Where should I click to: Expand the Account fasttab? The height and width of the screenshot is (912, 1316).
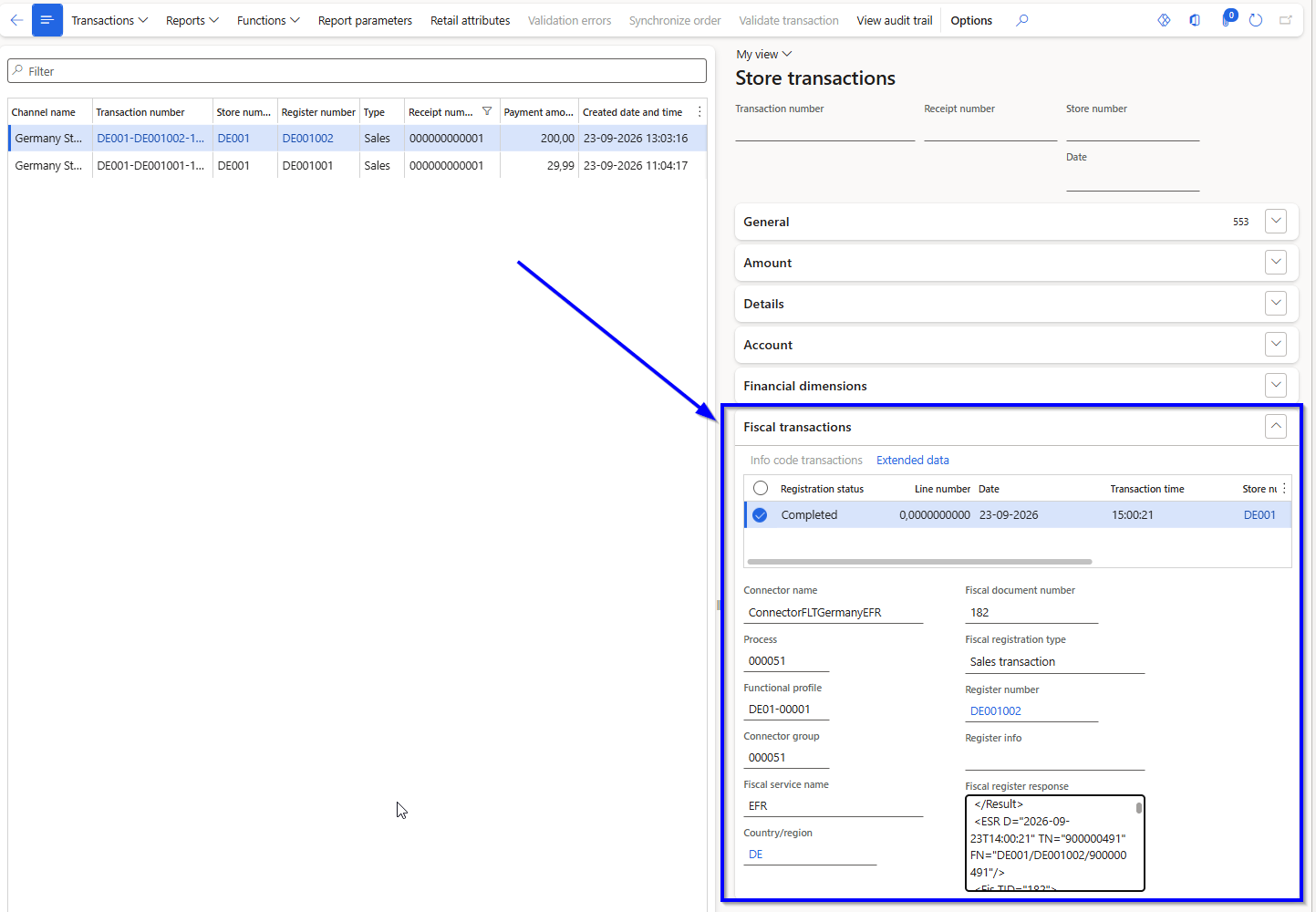tap(1276, 344)
